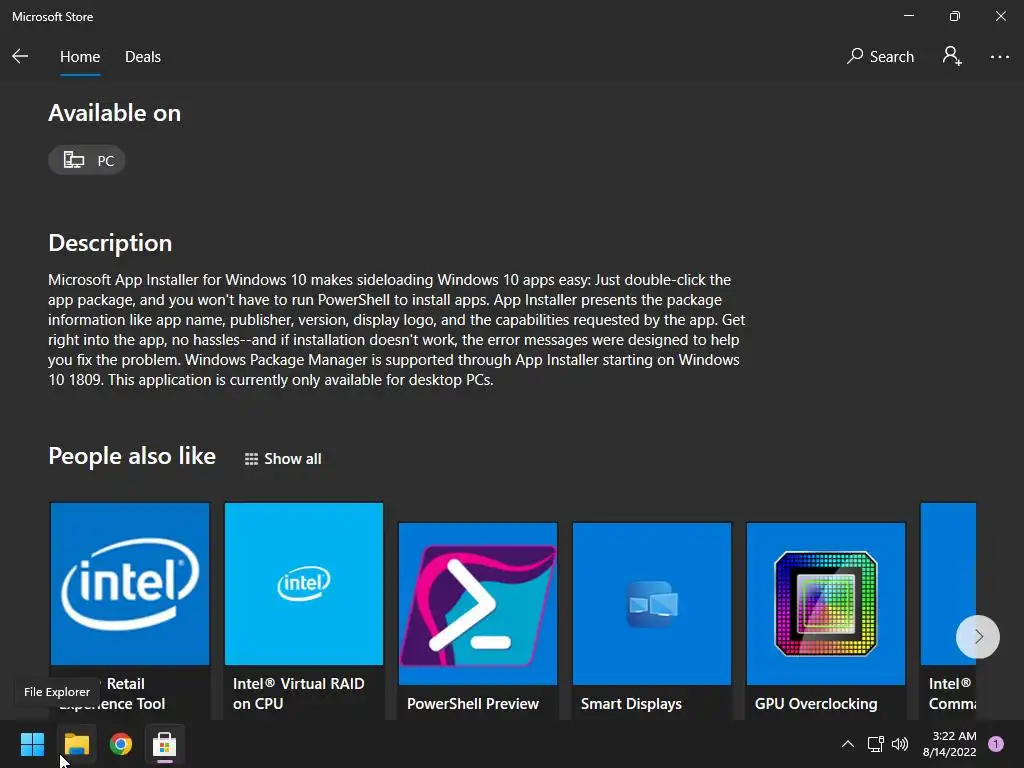Launch Google Chrome from the taskbar

pyautogui.click(x=121, y=744)
